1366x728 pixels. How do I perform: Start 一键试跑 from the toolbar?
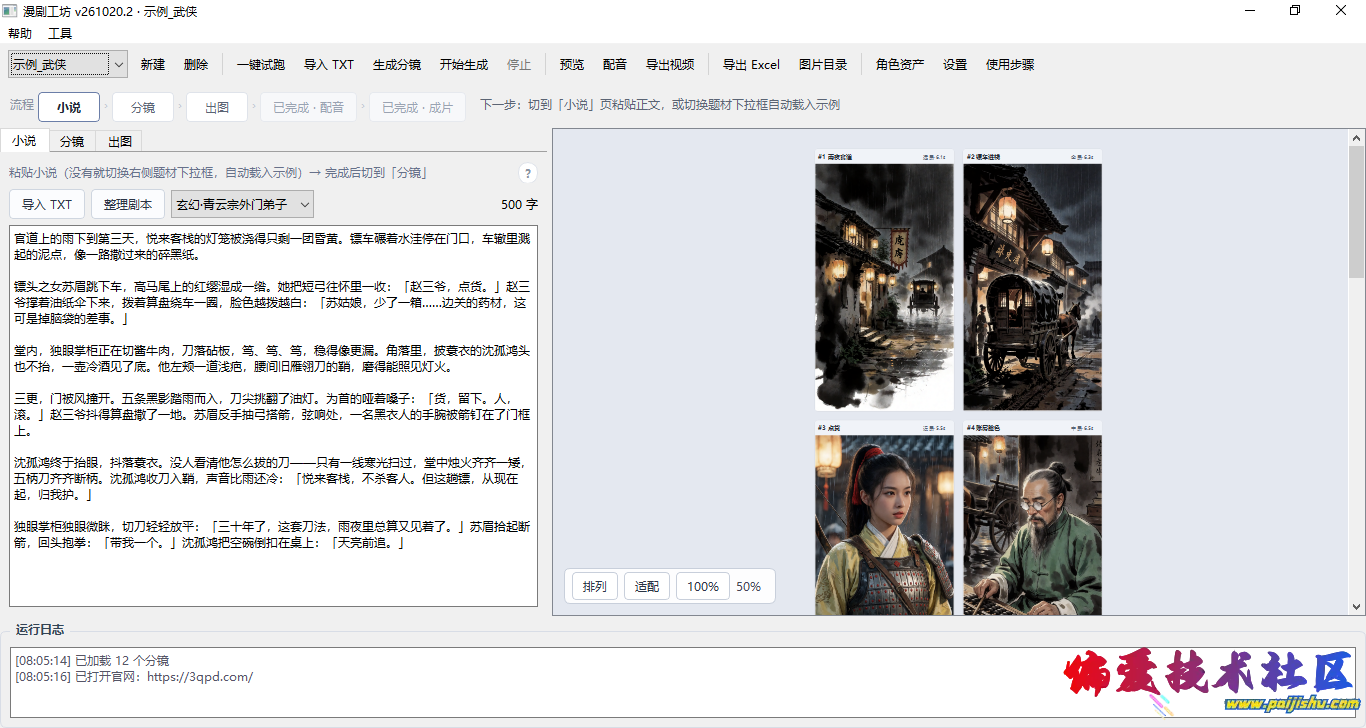pos(260,65)
